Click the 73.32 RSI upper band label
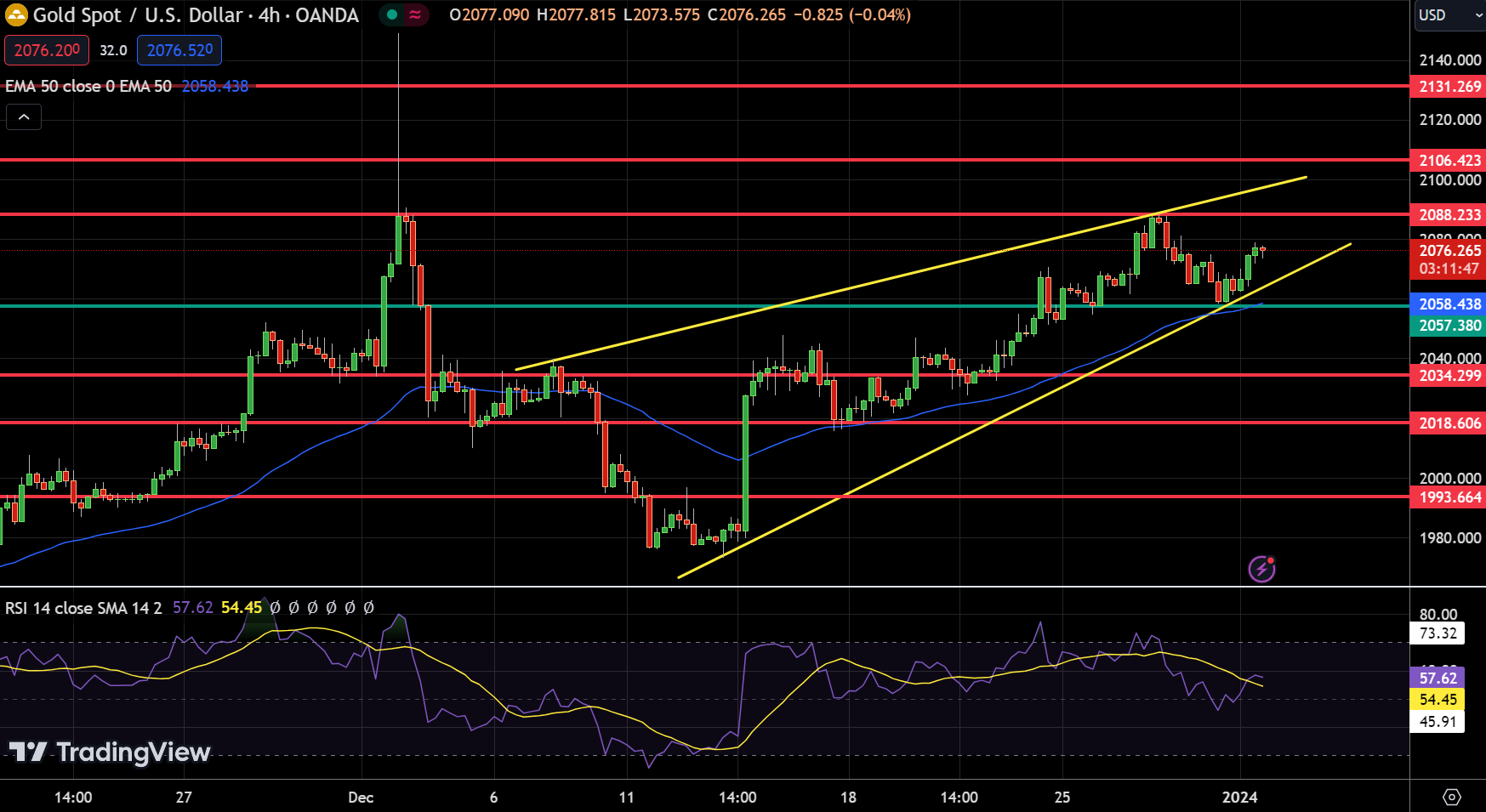Screen dimensions: 1486x812 tap(1438, 633)
